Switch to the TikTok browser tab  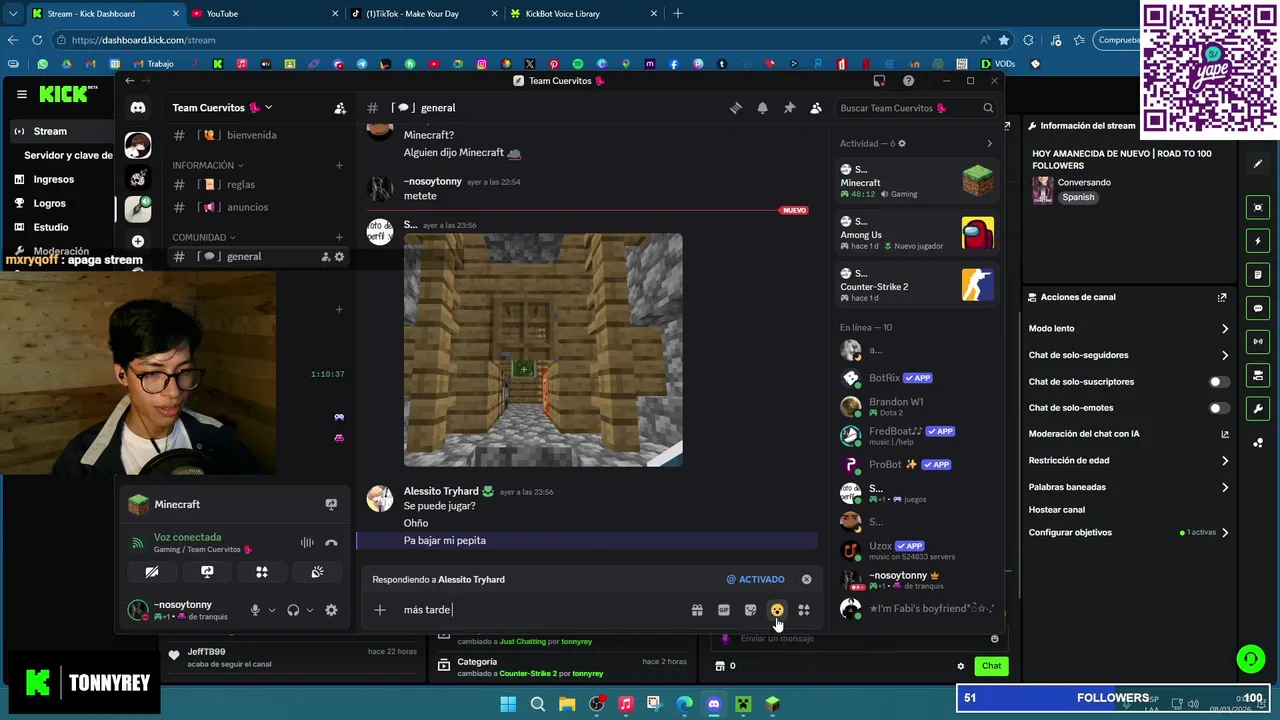[422, 14]
